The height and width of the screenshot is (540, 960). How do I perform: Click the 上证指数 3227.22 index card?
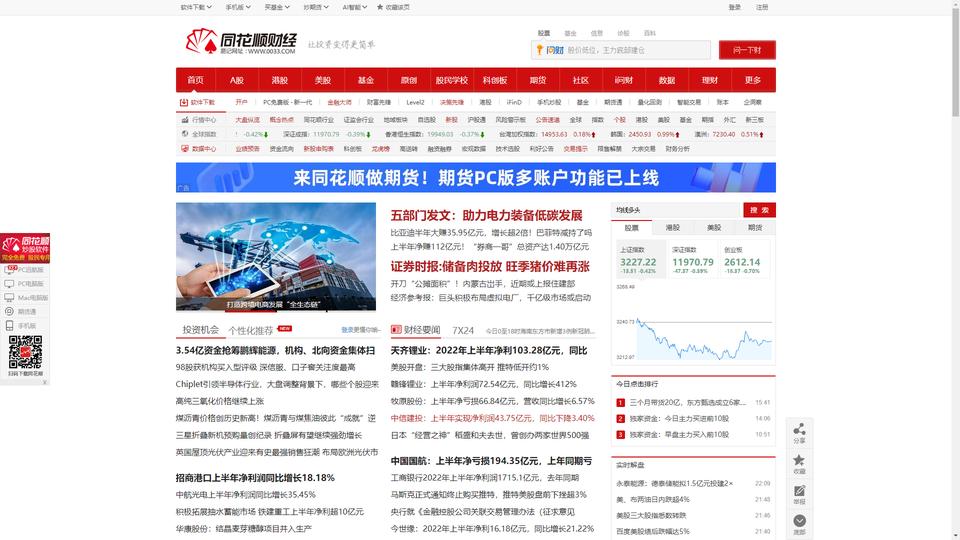pos(641,259)
